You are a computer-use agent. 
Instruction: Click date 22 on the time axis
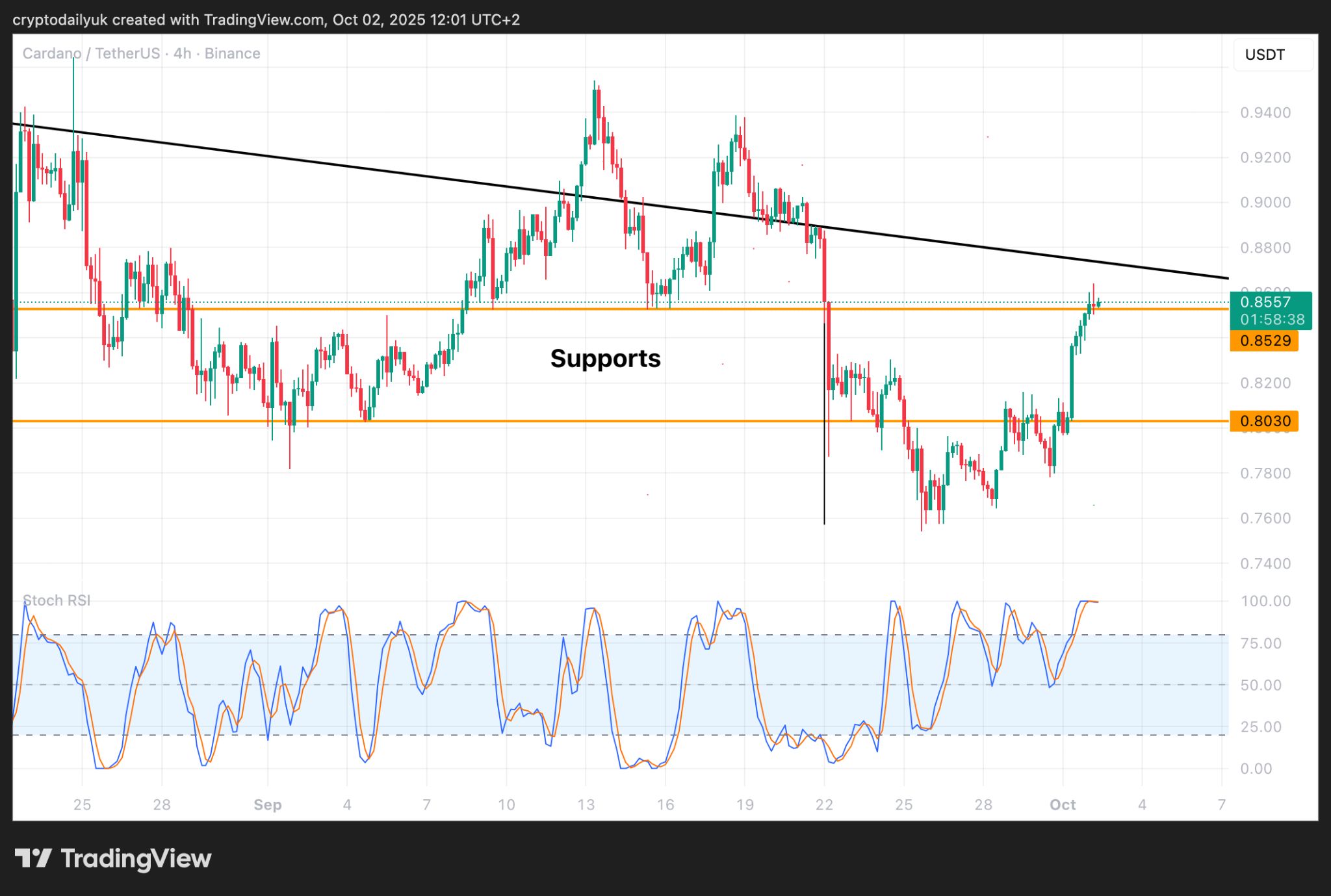click(x=824, y=805)
